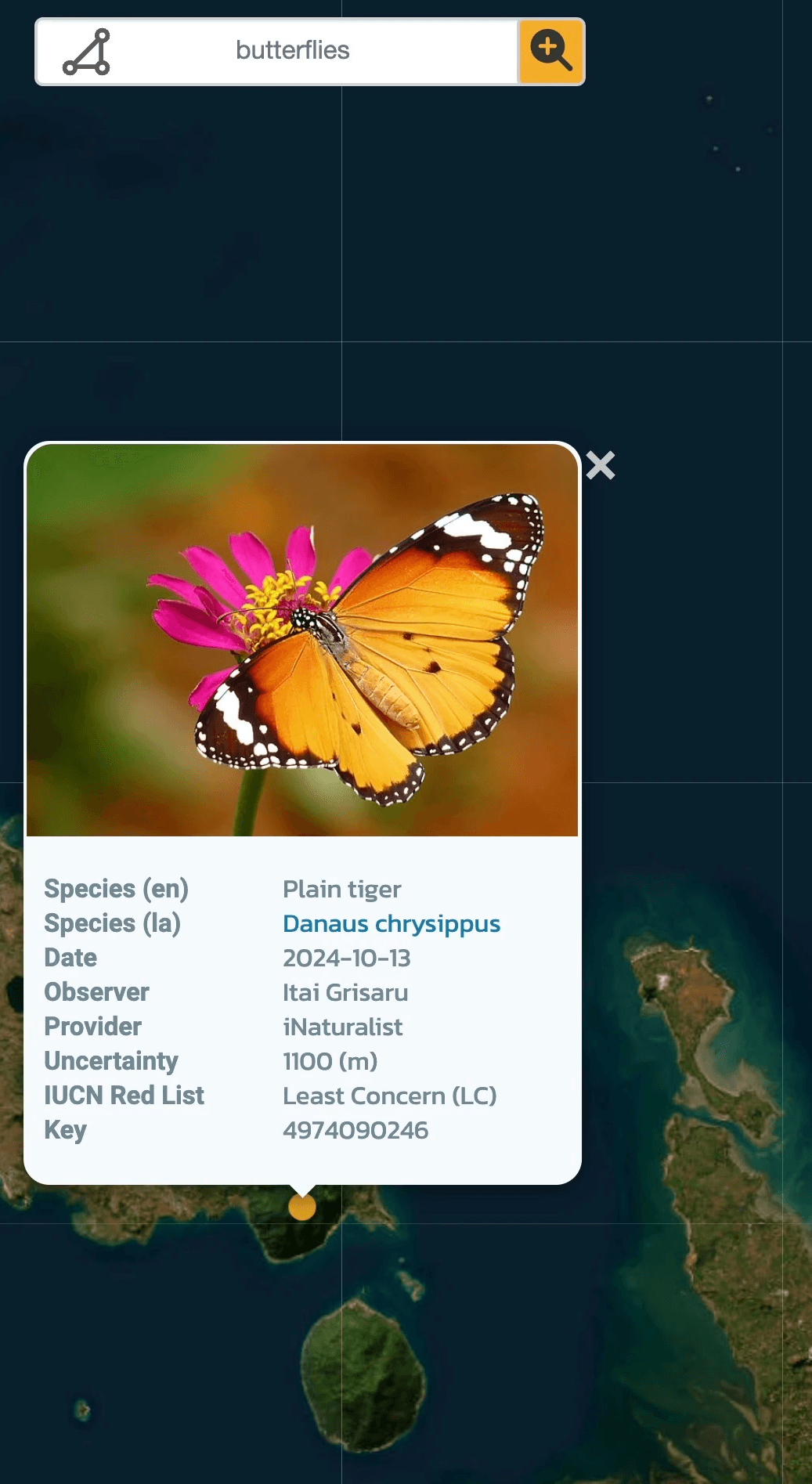Image resolution: width=812 pixels, height=1484 pixels.
Task: Click the Observer field label
Action: coord(96,992)
